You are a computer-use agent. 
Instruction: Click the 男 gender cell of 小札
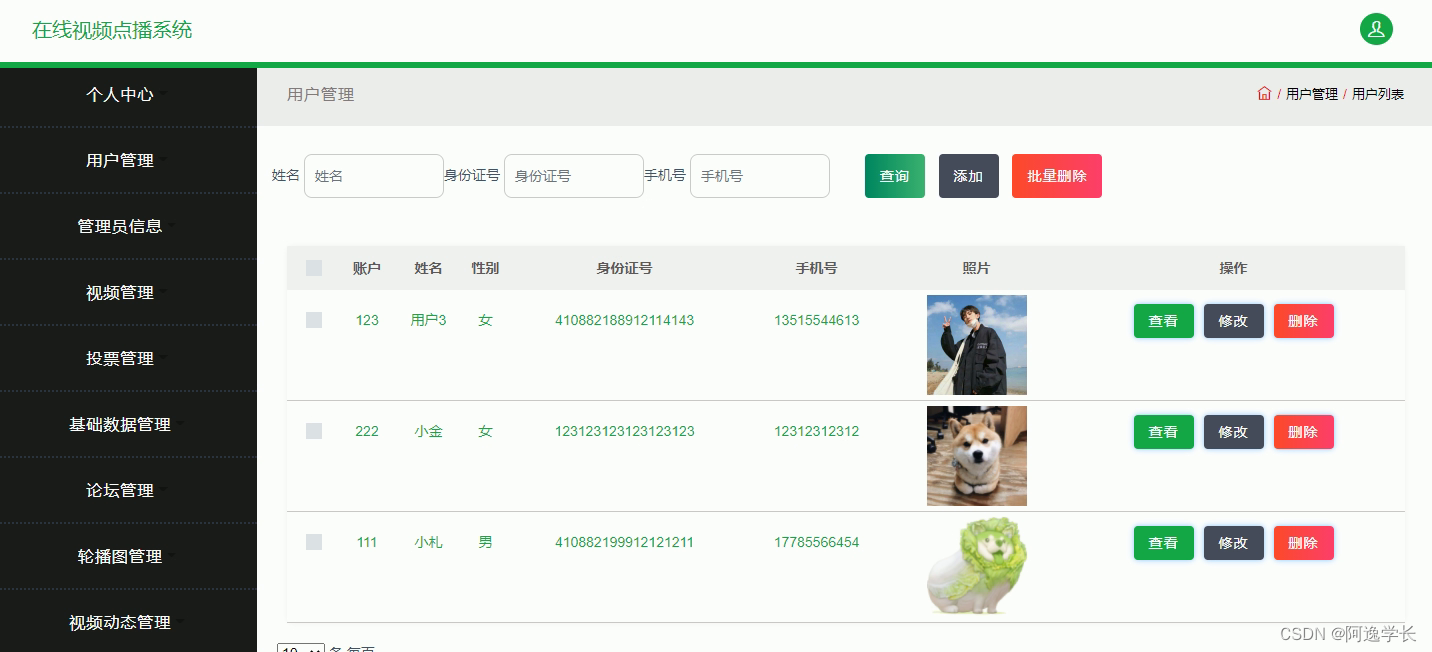485,542
